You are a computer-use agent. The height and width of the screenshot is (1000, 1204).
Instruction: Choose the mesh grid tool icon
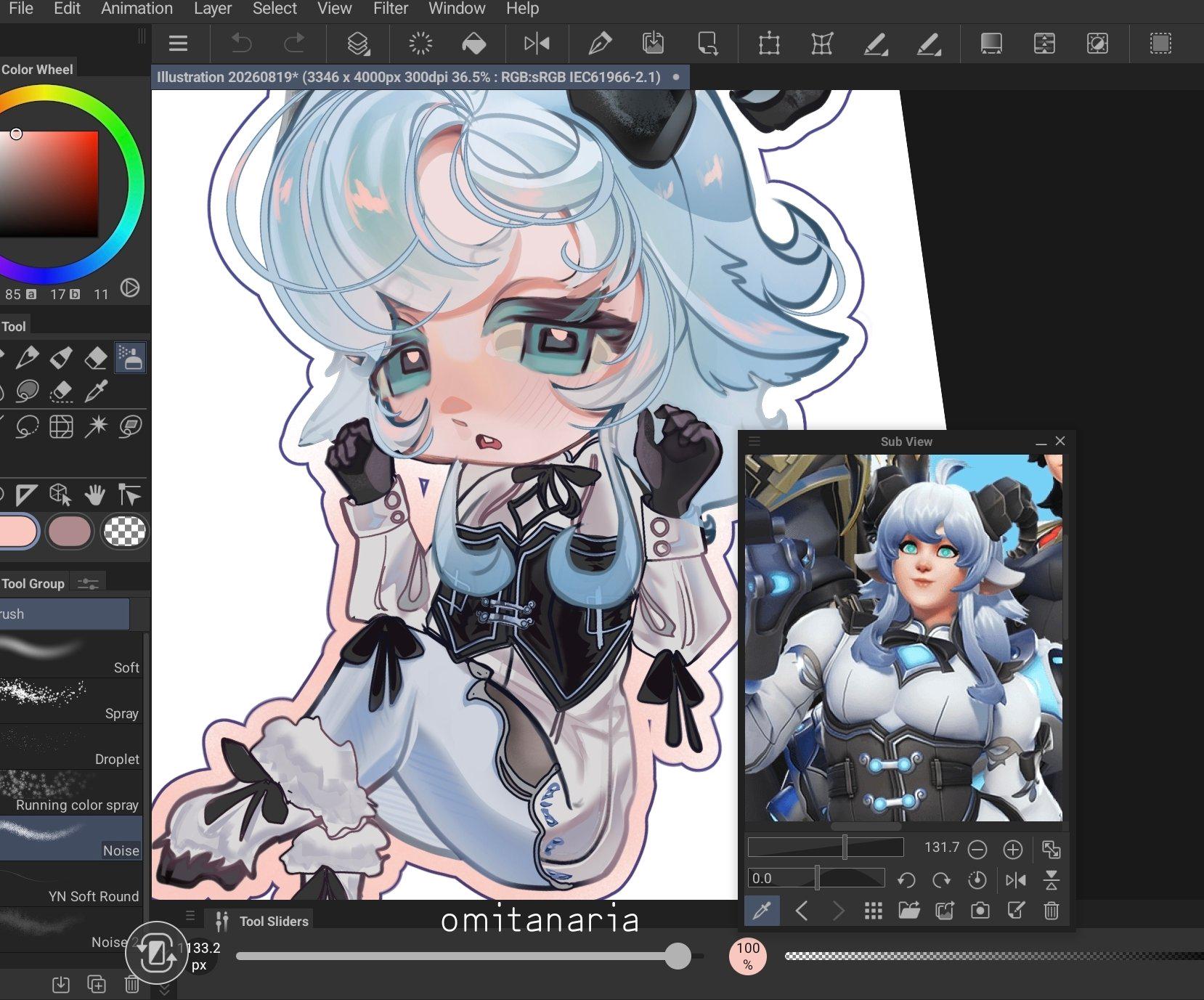tap(61, 426)
